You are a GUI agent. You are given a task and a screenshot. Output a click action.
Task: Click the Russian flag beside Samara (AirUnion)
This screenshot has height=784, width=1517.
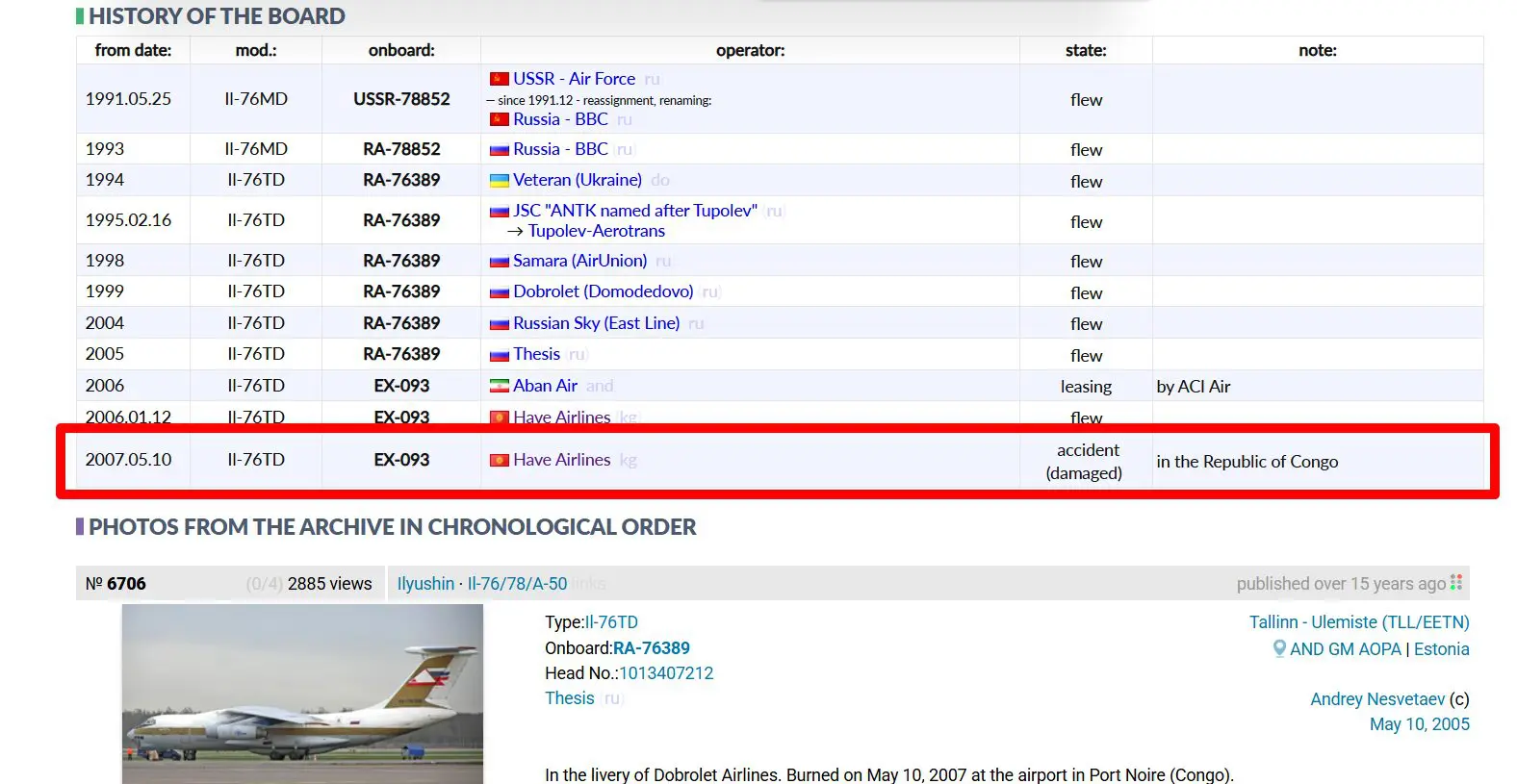[499, 262]
